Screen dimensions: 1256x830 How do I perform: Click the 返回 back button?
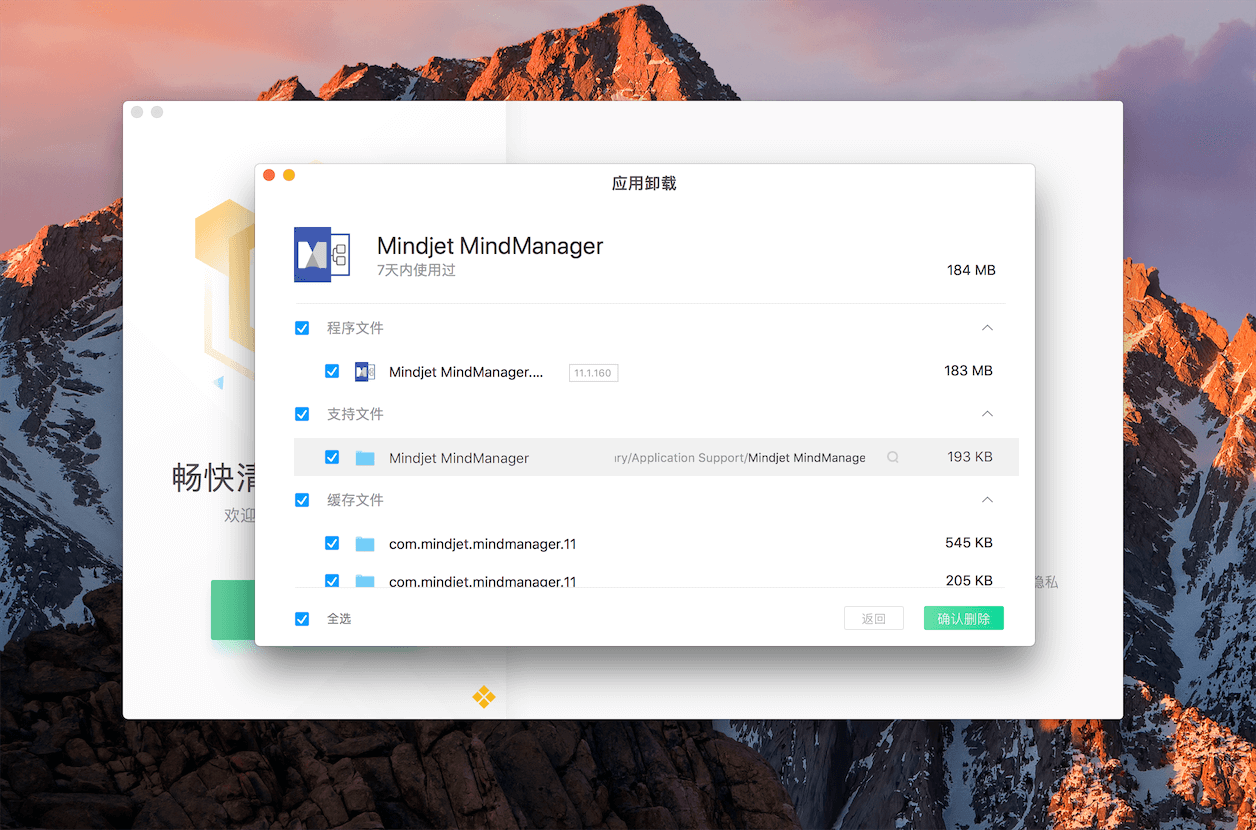pos(874,618)
